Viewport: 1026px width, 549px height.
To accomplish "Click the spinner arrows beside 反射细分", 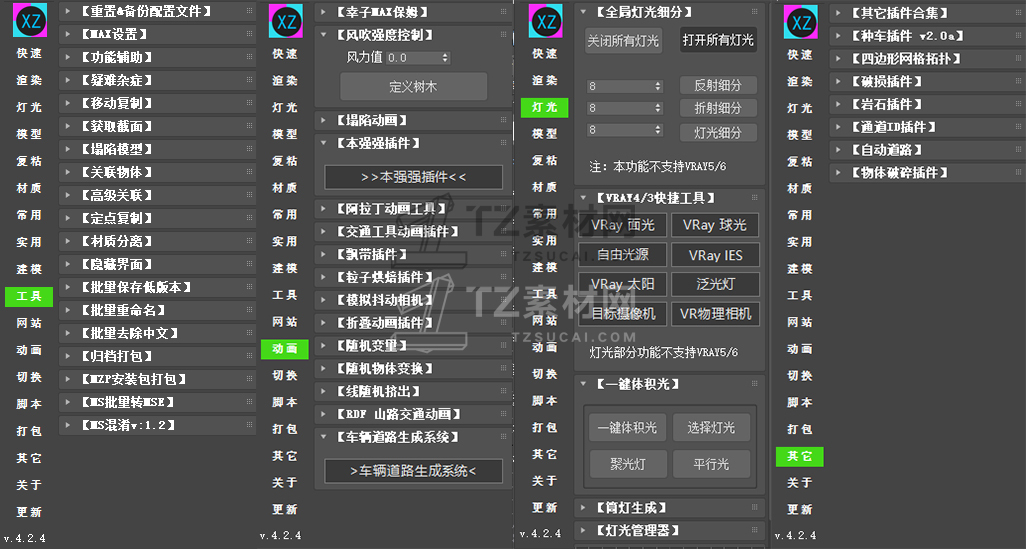I will click(658, 86).
